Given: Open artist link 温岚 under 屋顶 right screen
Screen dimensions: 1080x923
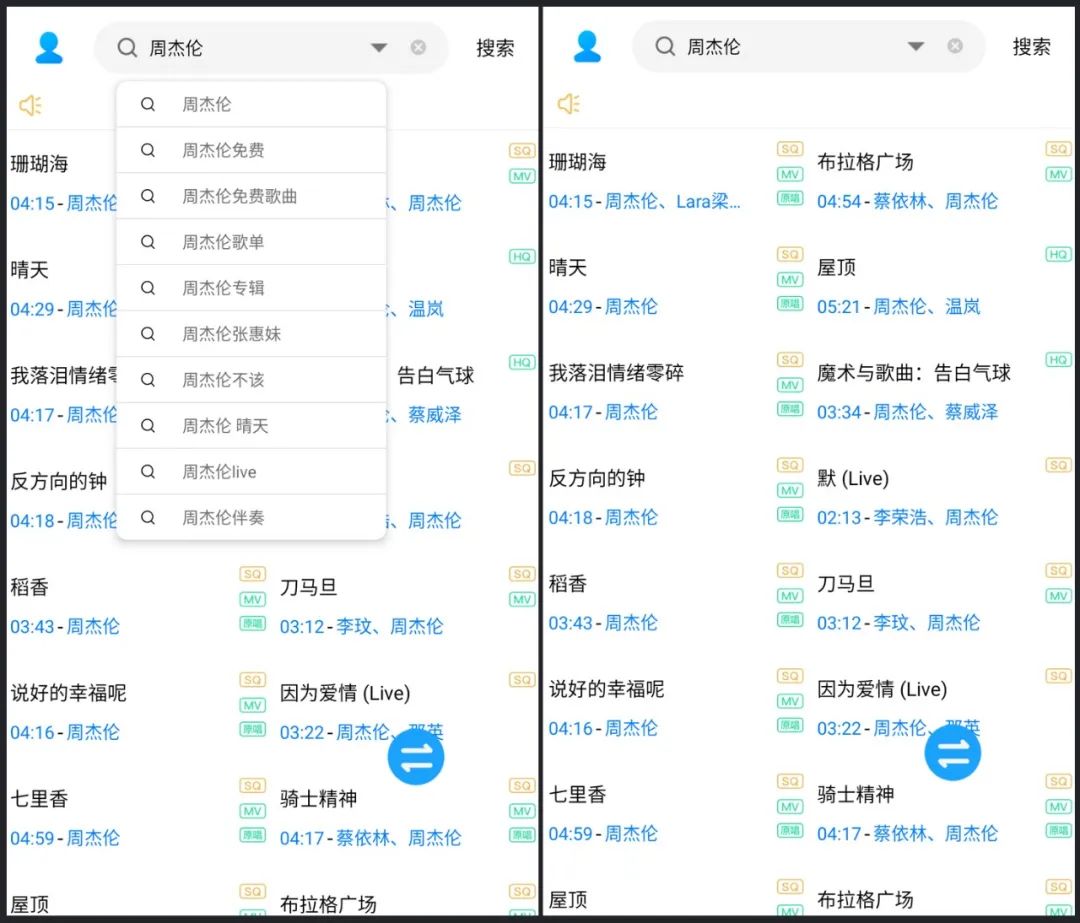Looking at the screenshot, I should [x=962, y=307].
